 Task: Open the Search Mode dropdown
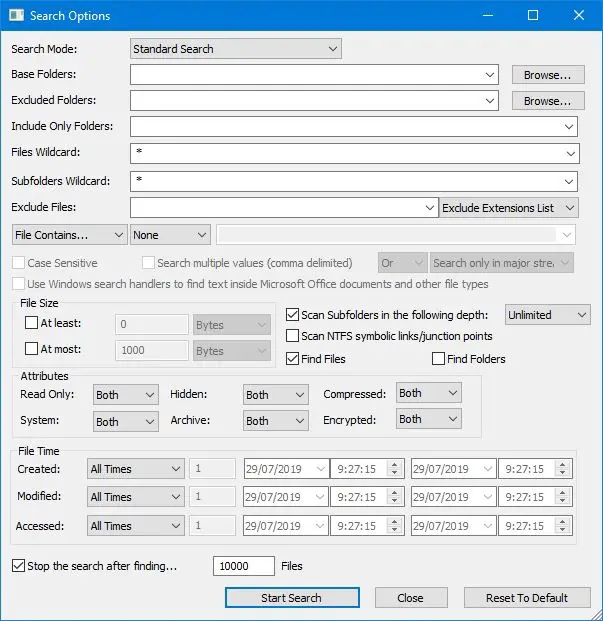pyautogui.click(x=236, y=49)
